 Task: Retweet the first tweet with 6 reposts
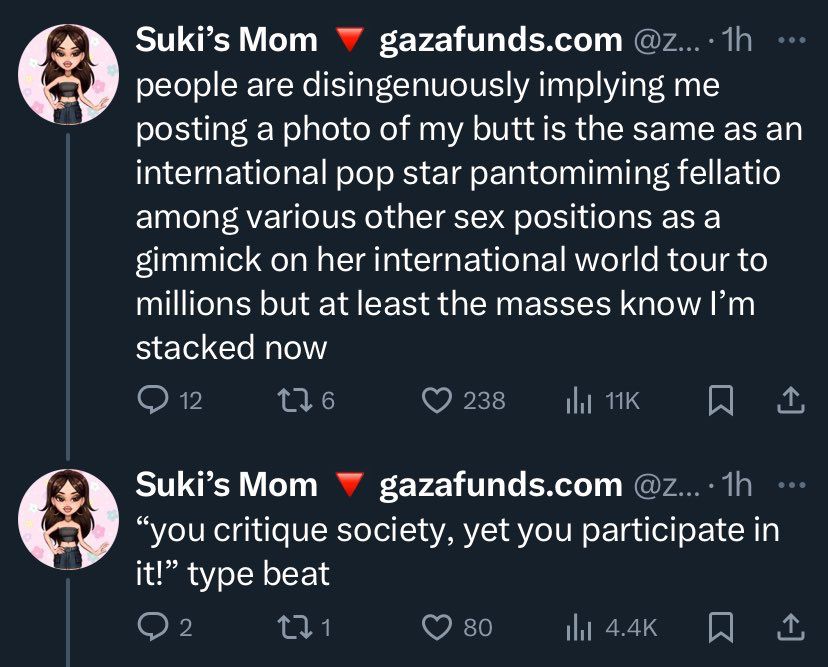pyautogui.click(x=285, y=401)
